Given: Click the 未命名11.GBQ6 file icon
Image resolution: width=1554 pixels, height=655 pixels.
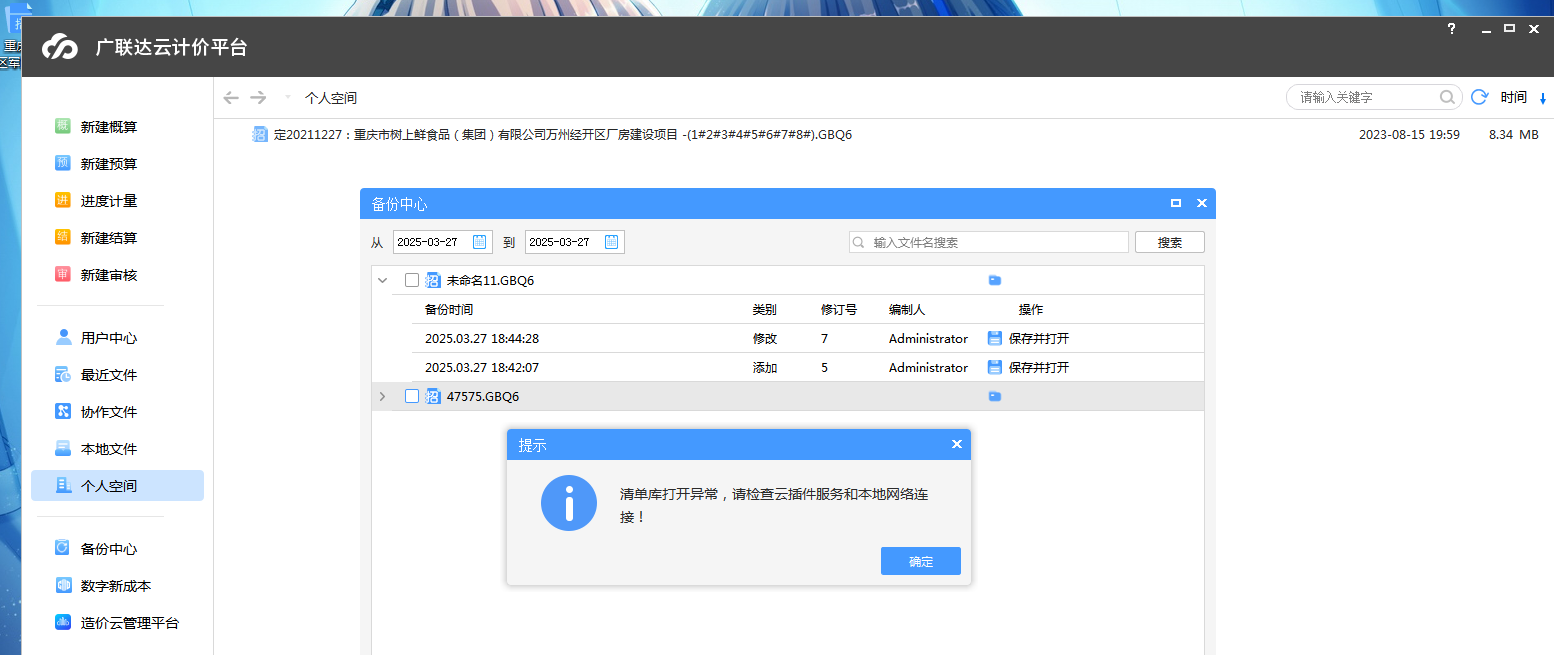Looking at the screenshot, I should (x=433, y=280).
